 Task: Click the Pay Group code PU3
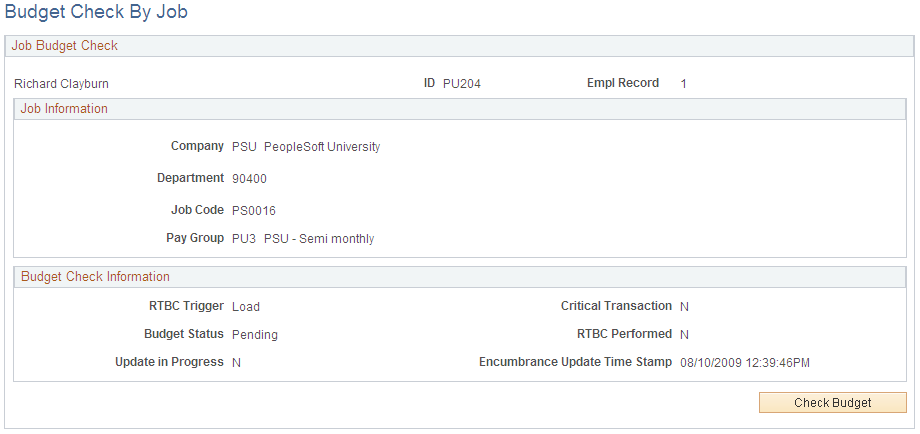244,239
